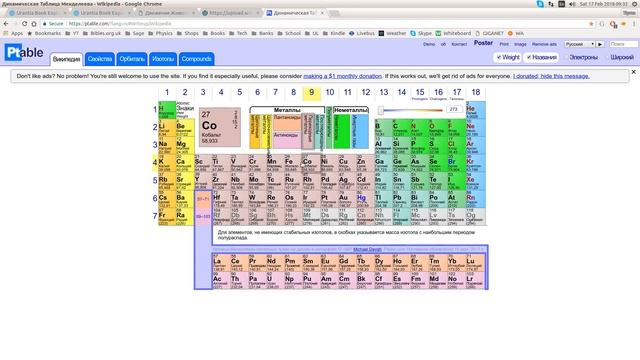
Task: Click the play arrow button beside language selector
Action: click(x=600, y=44)
